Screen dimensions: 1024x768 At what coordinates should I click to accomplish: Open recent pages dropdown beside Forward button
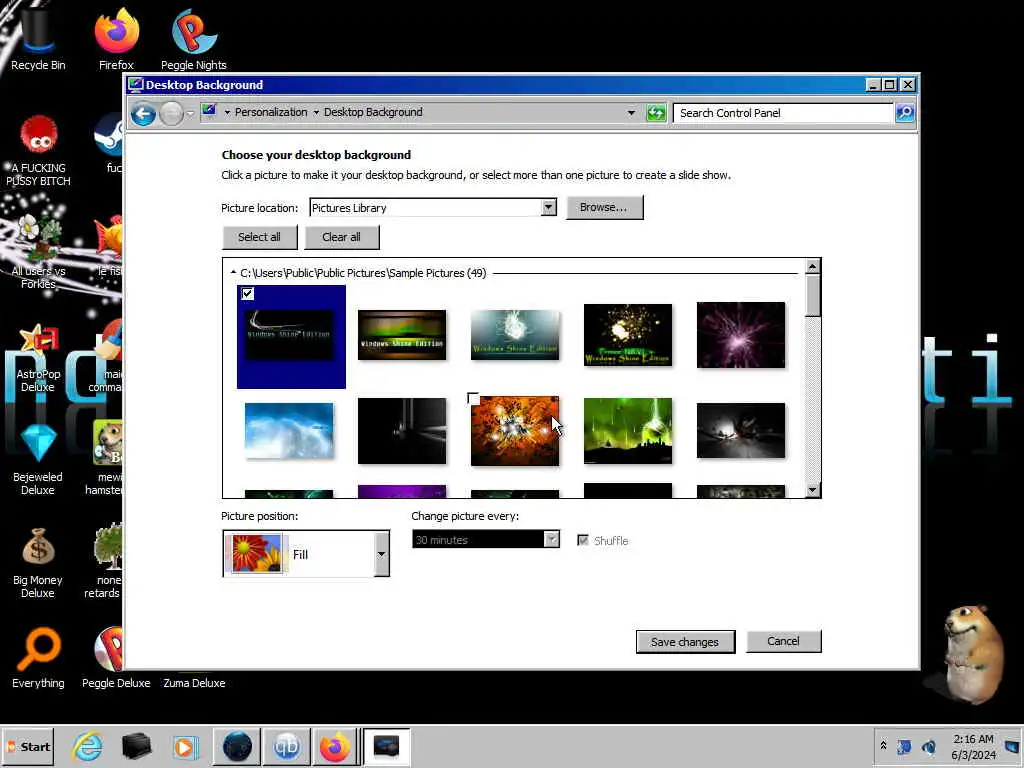click(x=189, y=114)
